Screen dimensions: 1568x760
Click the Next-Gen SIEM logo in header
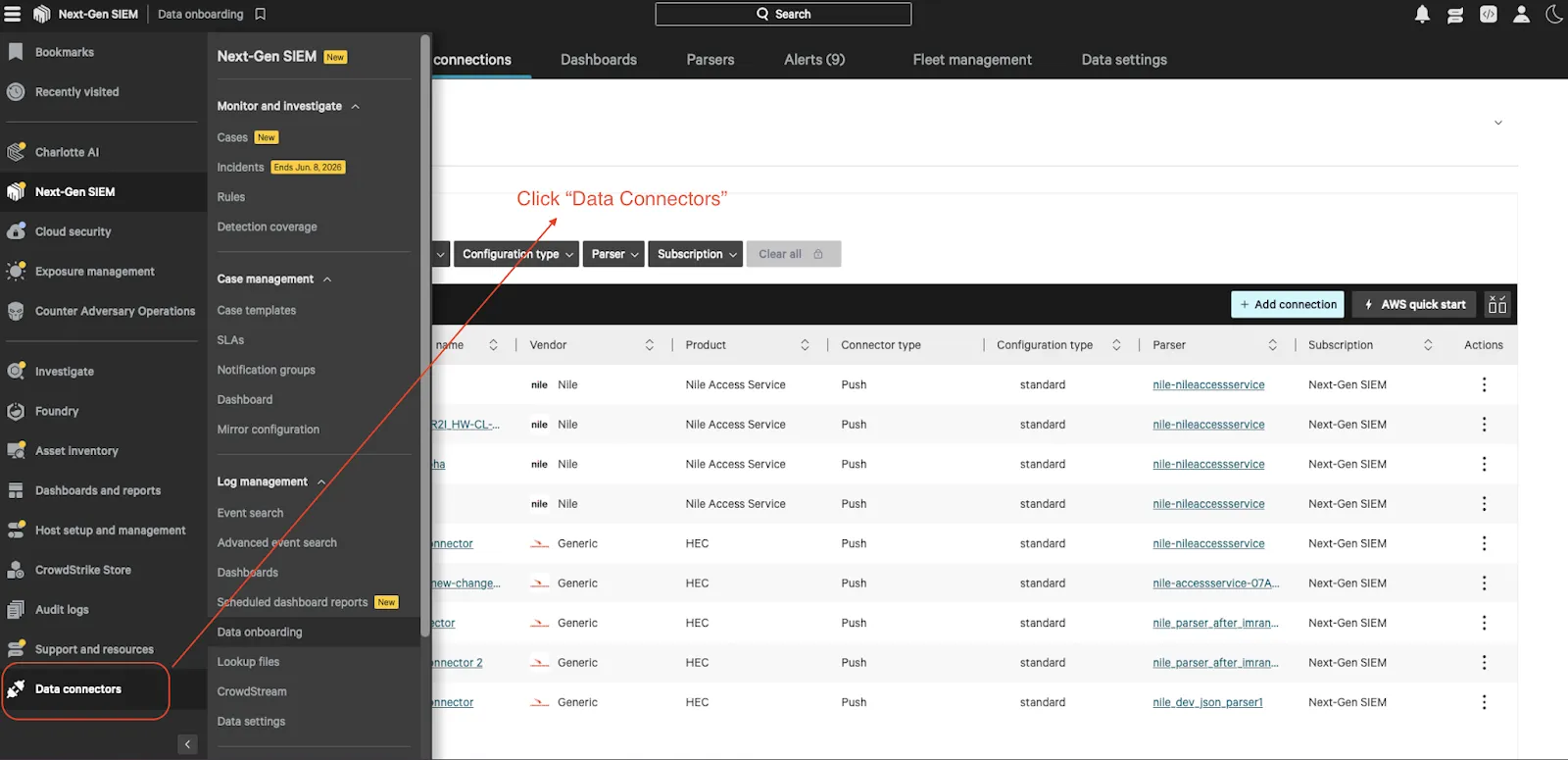coord(42,14)
